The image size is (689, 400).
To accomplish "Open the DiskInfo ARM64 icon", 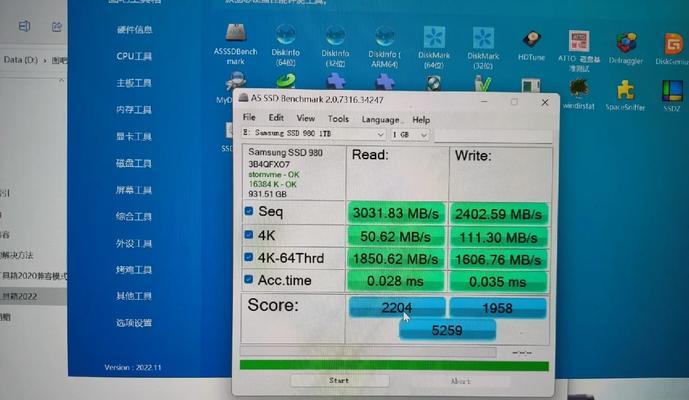I will point(384,37).
